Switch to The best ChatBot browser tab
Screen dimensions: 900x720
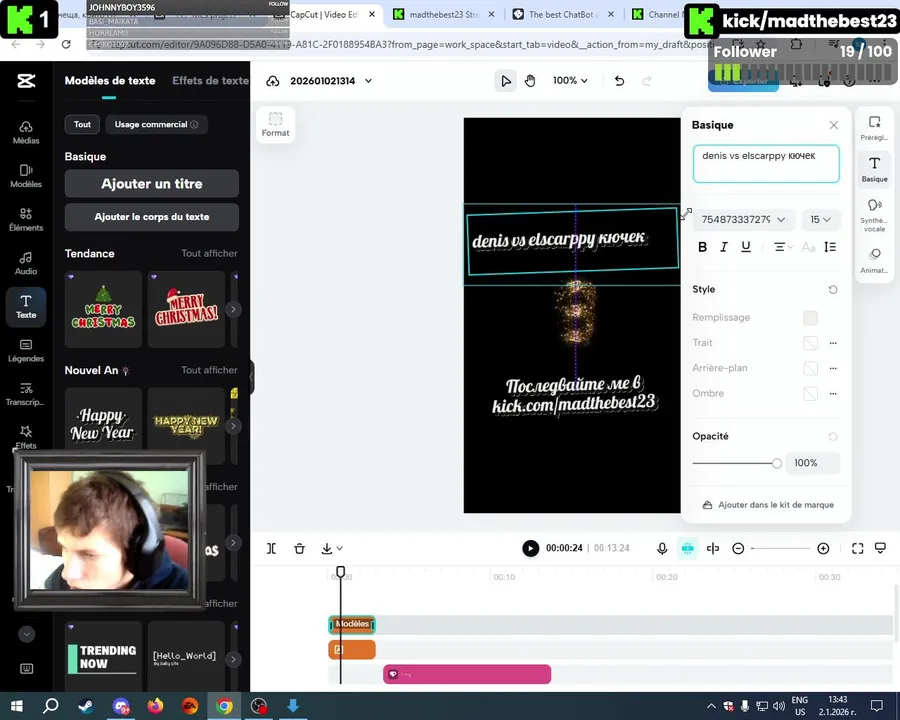pos(563,14)
